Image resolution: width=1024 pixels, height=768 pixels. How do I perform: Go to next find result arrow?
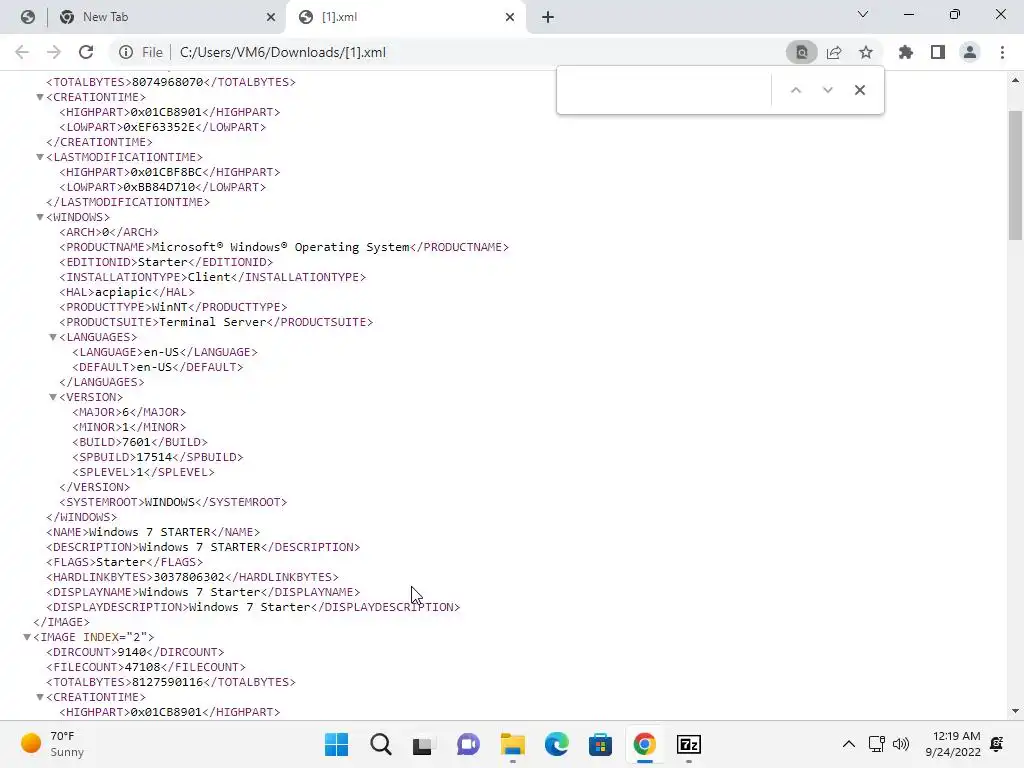click(x=827, y=90)
